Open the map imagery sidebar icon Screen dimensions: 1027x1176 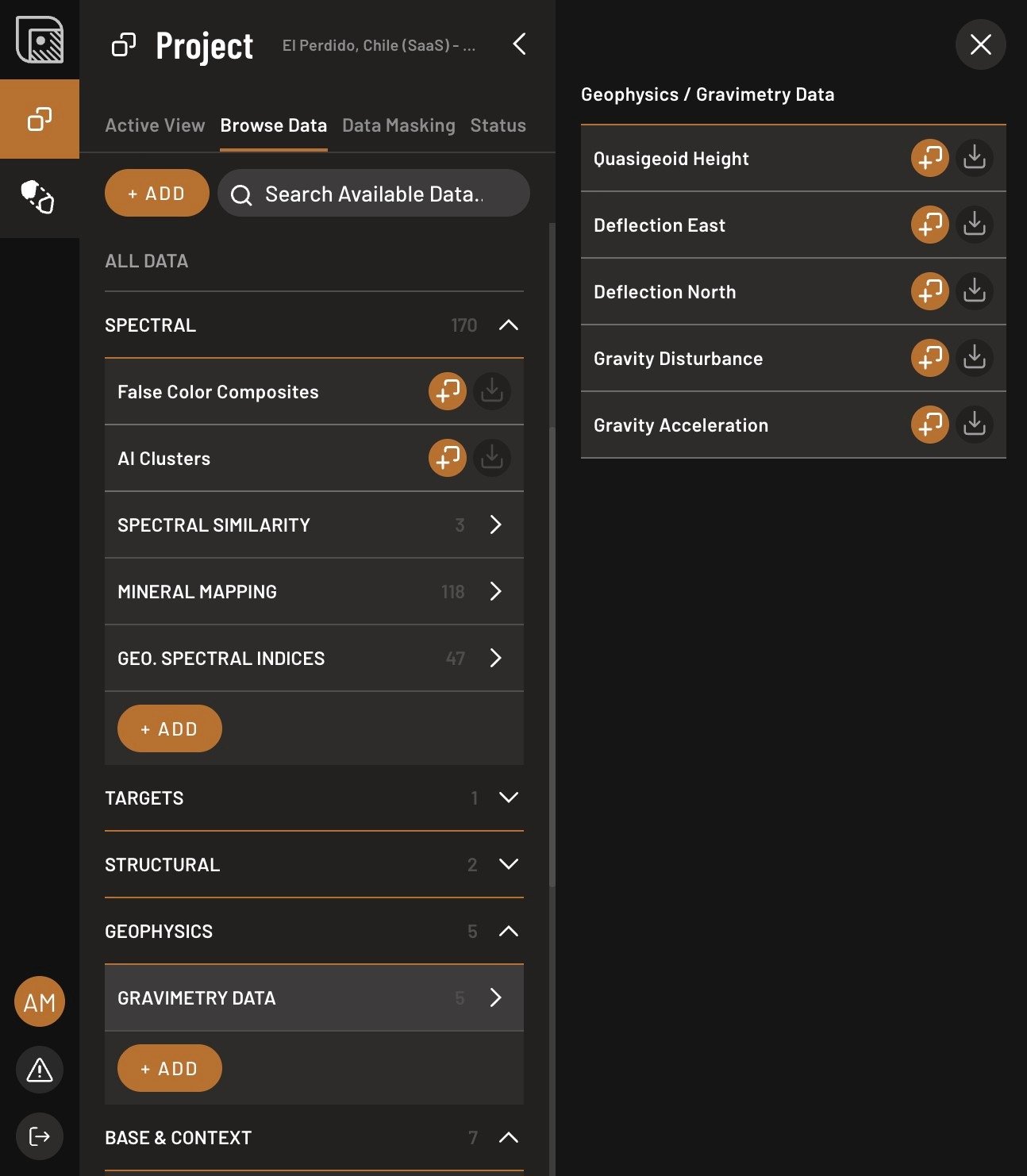pyautogui.click(x=40, y=40)
